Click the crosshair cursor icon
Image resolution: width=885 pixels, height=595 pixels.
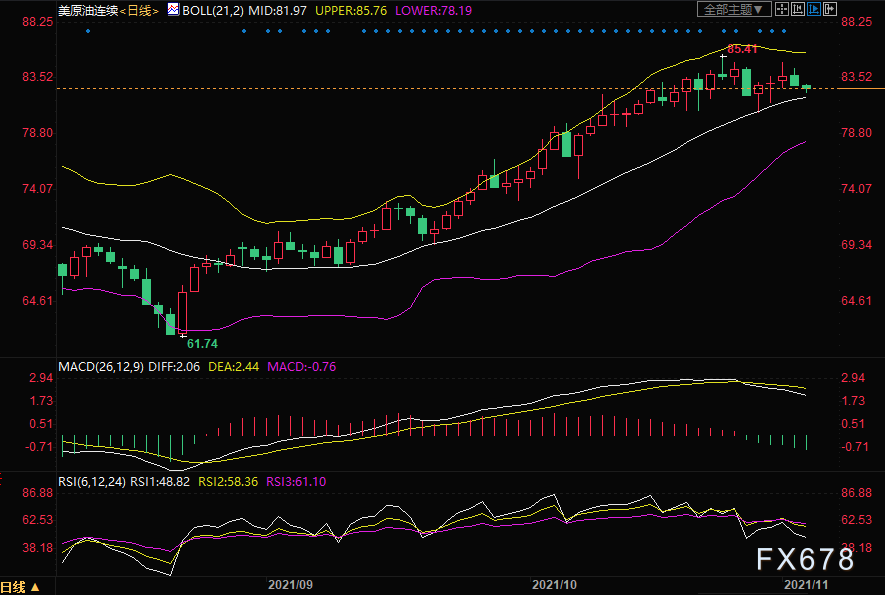point(782,9)
